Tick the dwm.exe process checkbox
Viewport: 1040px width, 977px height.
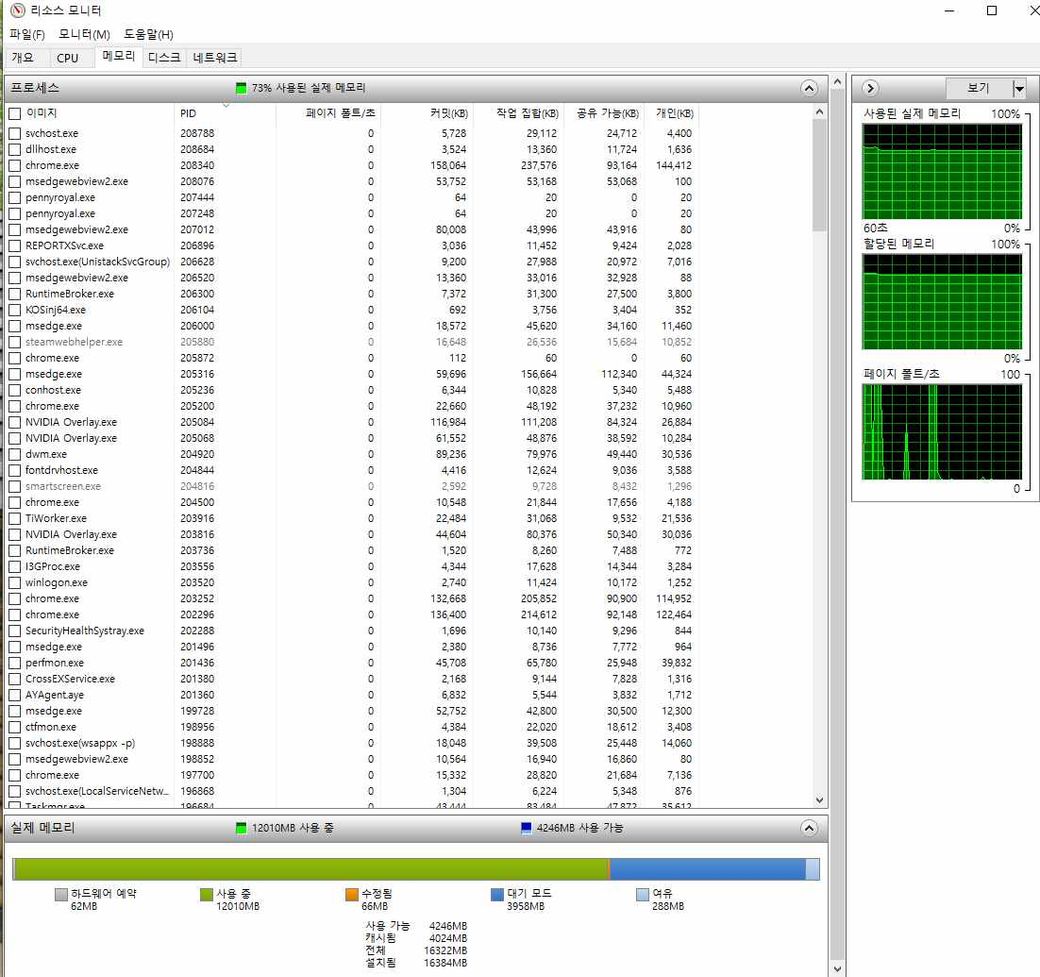(x=14, y=454)
